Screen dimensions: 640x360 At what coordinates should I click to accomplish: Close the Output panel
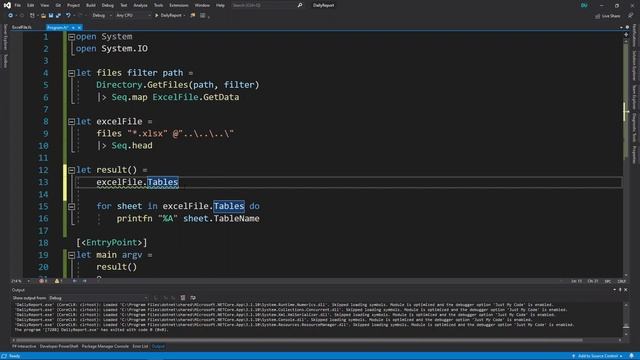coord(626,290)
